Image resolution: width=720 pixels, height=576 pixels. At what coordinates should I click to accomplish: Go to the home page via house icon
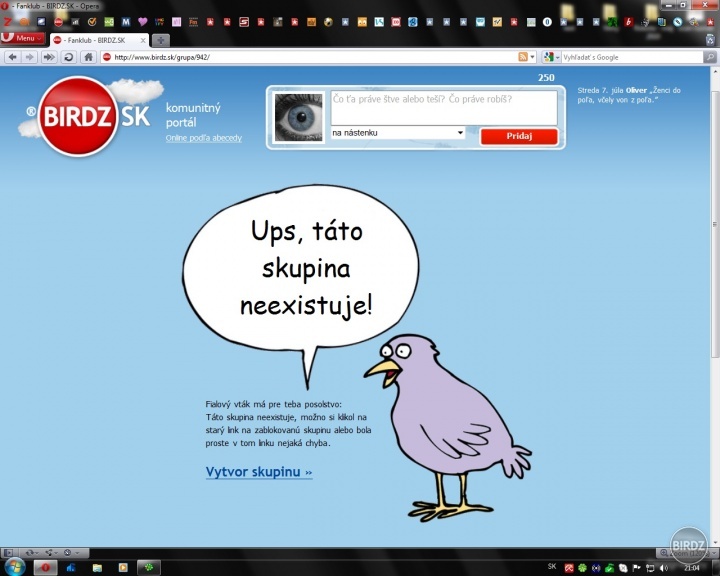(x=88, y=57)
